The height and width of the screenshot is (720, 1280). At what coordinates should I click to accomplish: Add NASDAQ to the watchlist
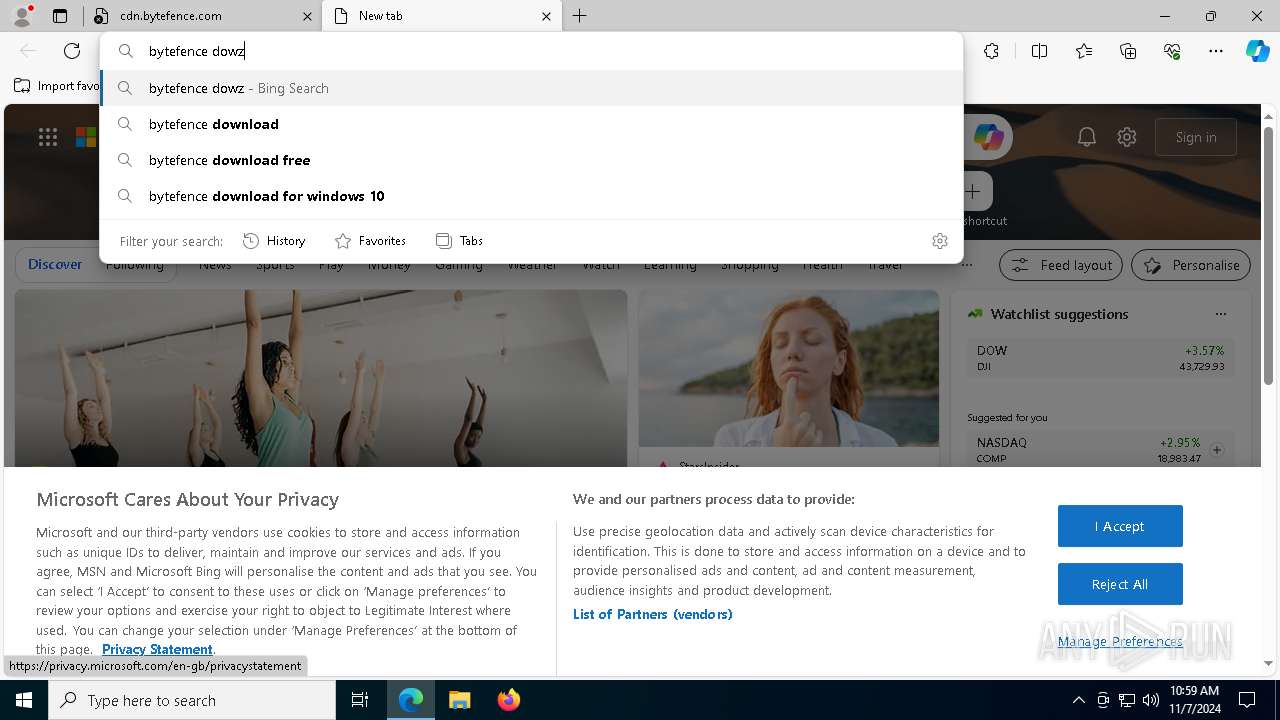point(1217,450)
